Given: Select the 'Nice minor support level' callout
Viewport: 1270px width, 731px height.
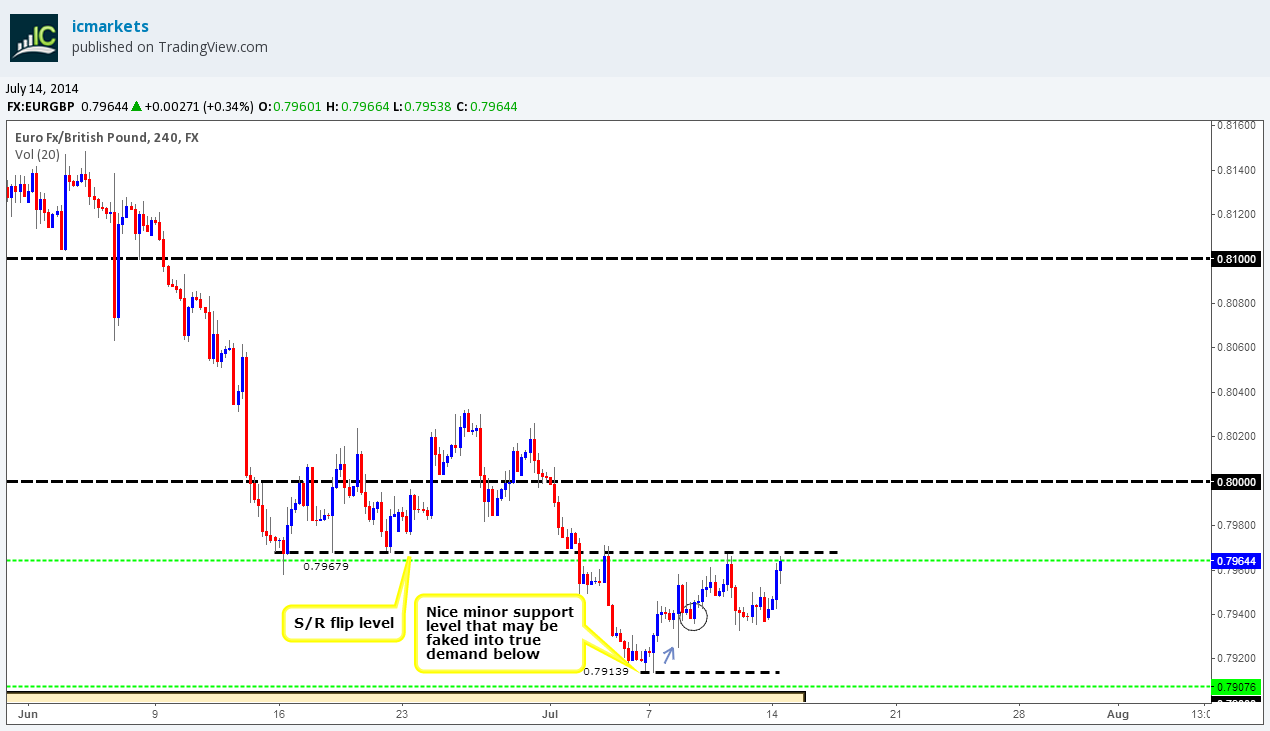Looking at the screenshot, I should click(500, 632).
